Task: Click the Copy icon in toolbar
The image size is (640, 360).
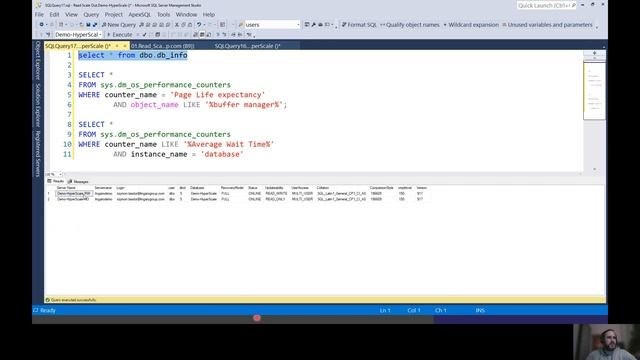Action: [183, 25]
